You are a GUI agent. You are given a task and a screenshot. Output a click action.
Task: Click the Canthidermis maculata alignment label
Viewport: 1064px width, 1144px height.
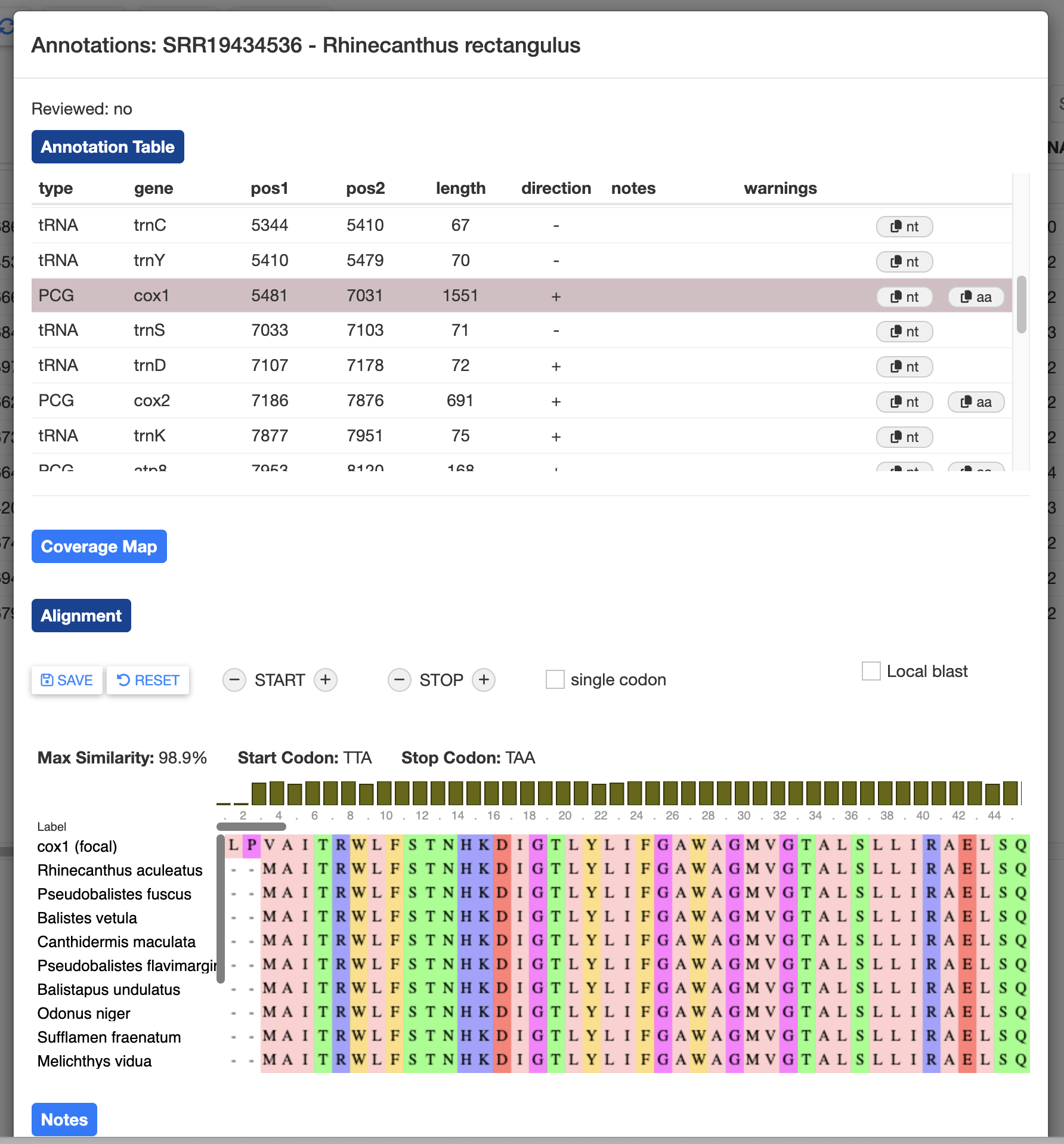click(116, 942)
